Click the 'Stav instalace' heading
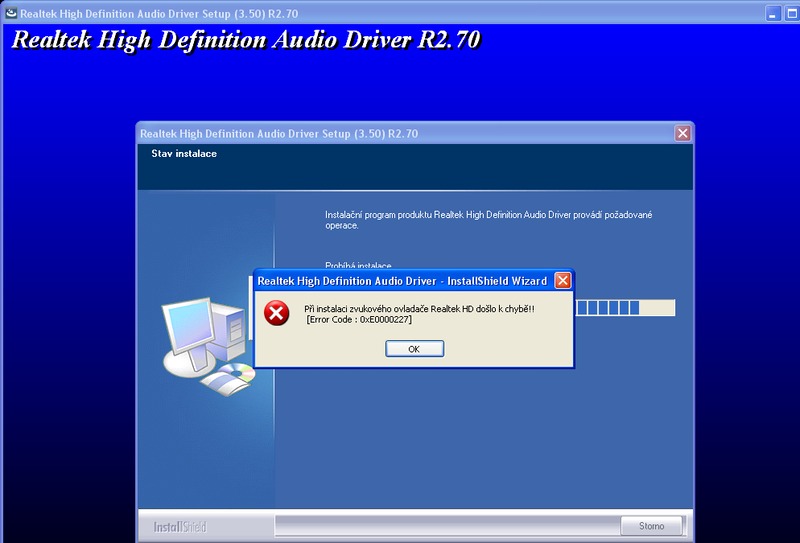Screen dimensions: 800x543 click(184, 154)
